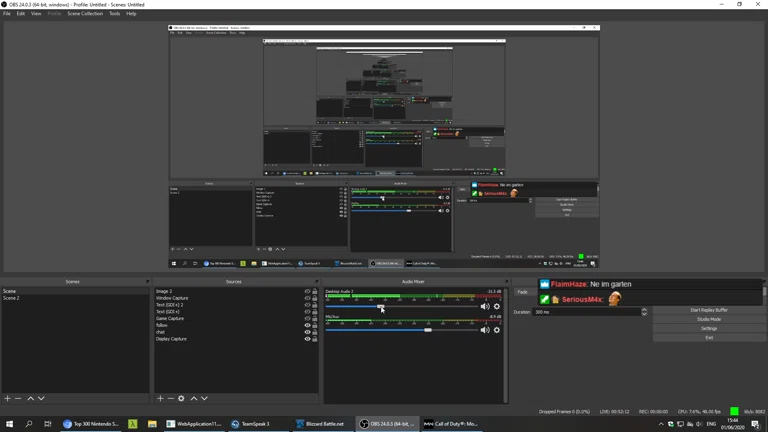Show the Image 2 source

(x=307, y=292)
